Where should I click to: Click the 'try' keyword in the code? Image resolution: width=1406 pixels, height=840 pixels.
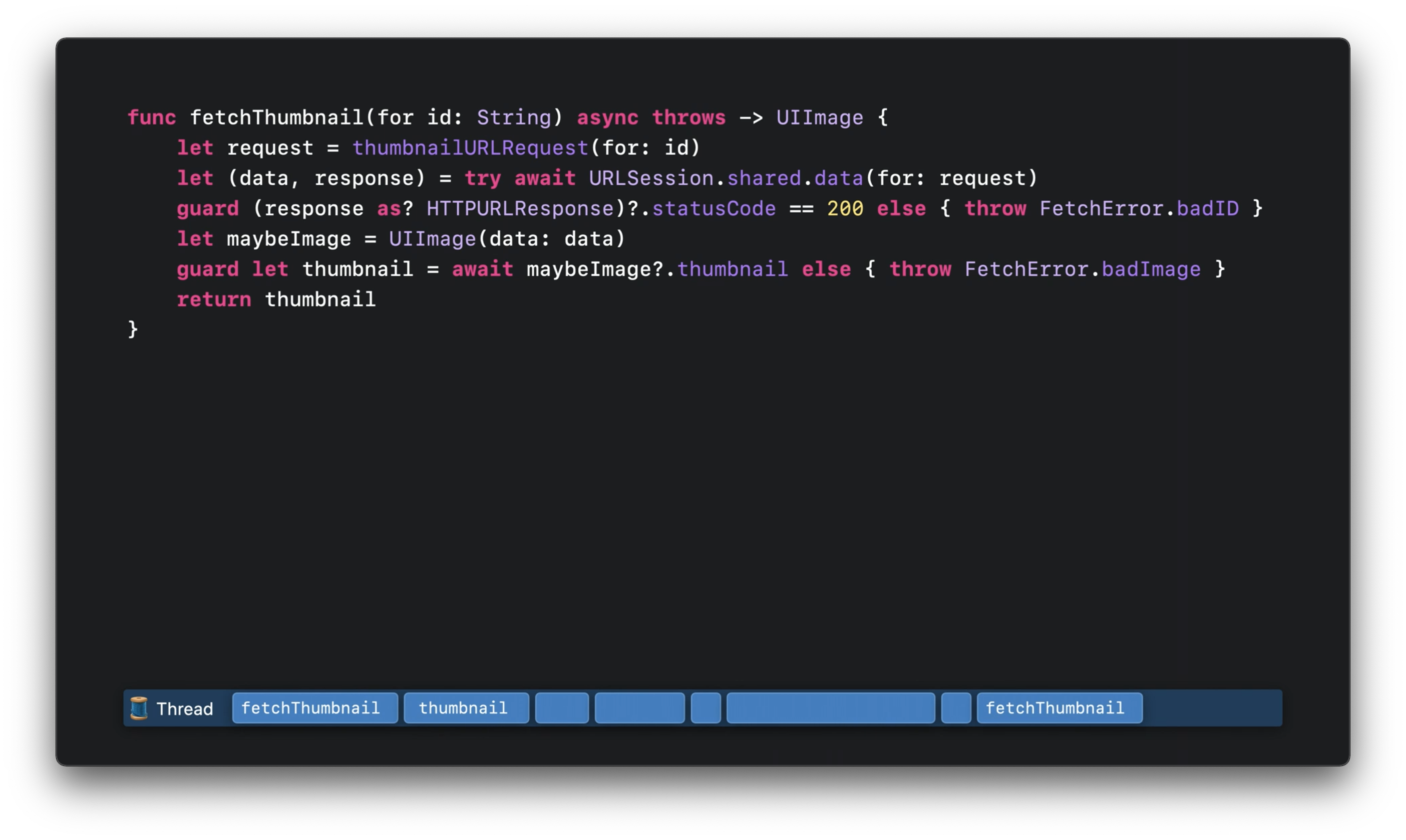[482, 178]
